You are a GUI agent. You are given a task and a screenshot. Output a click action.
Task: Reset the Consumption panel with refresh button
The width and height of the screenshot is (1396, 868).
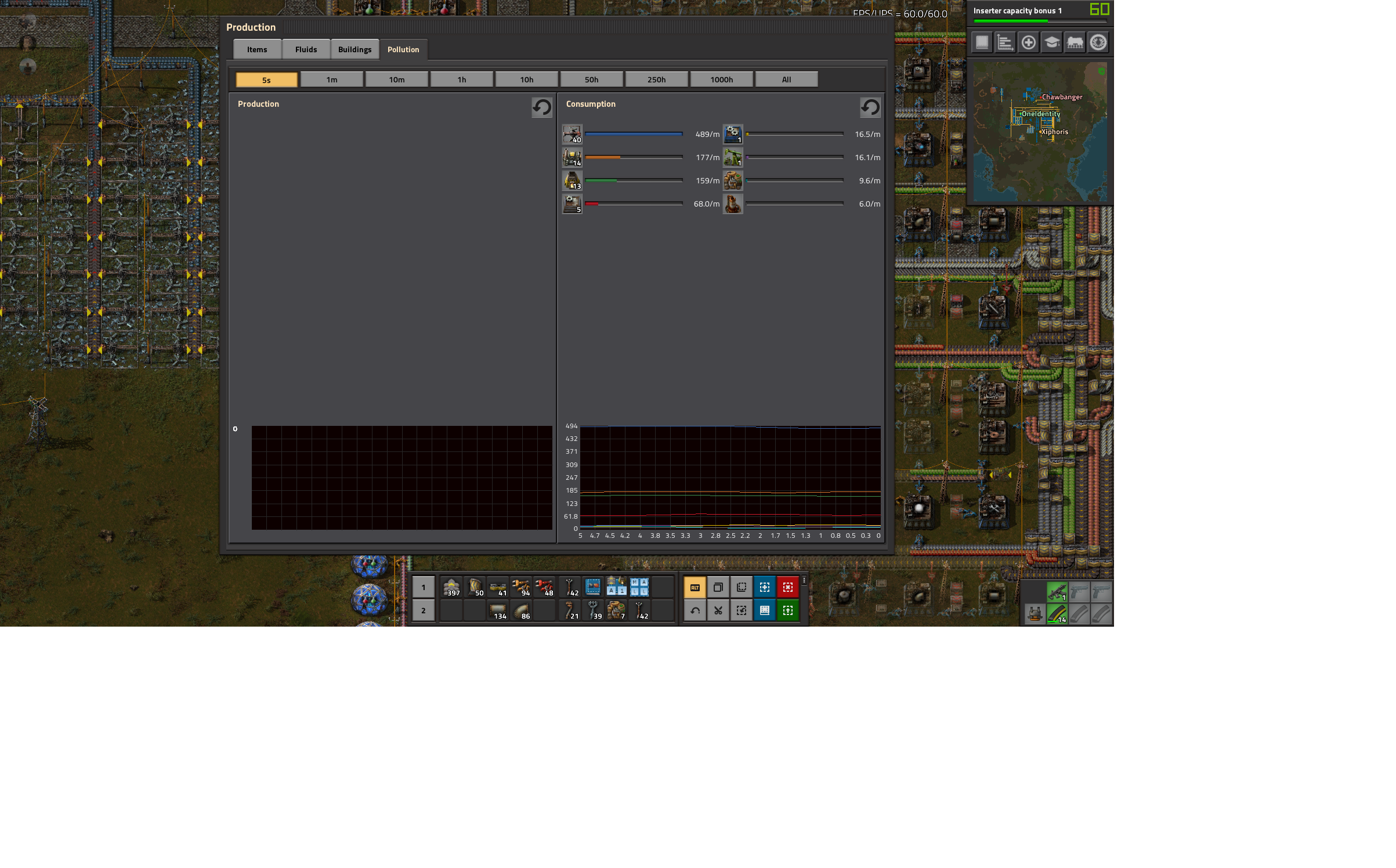pyautogui.click(x=869, y=107)
